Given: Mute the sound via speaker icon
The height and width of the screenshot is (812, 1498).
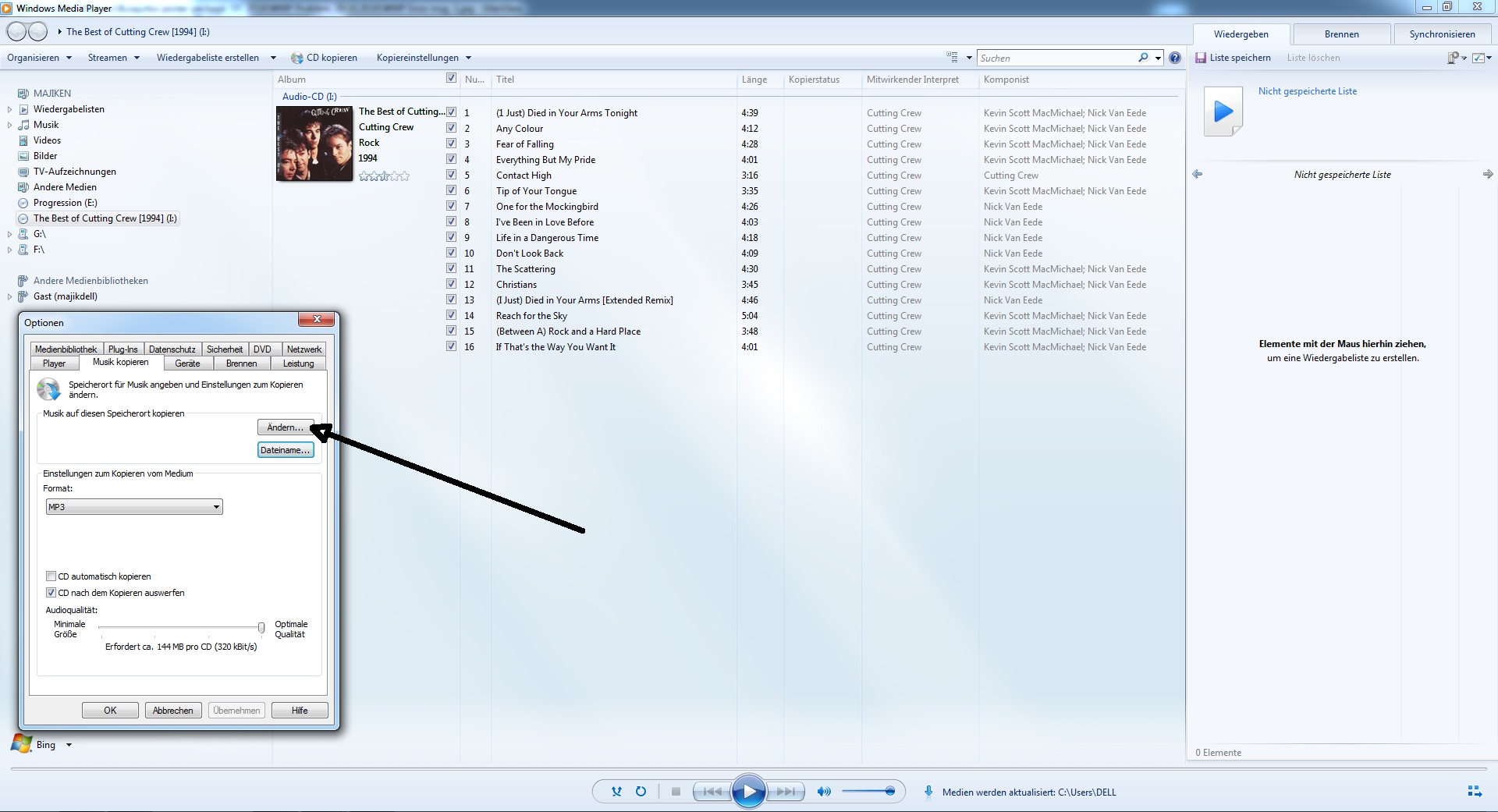Looking at the screenshot, I should (x=824, y=792).
